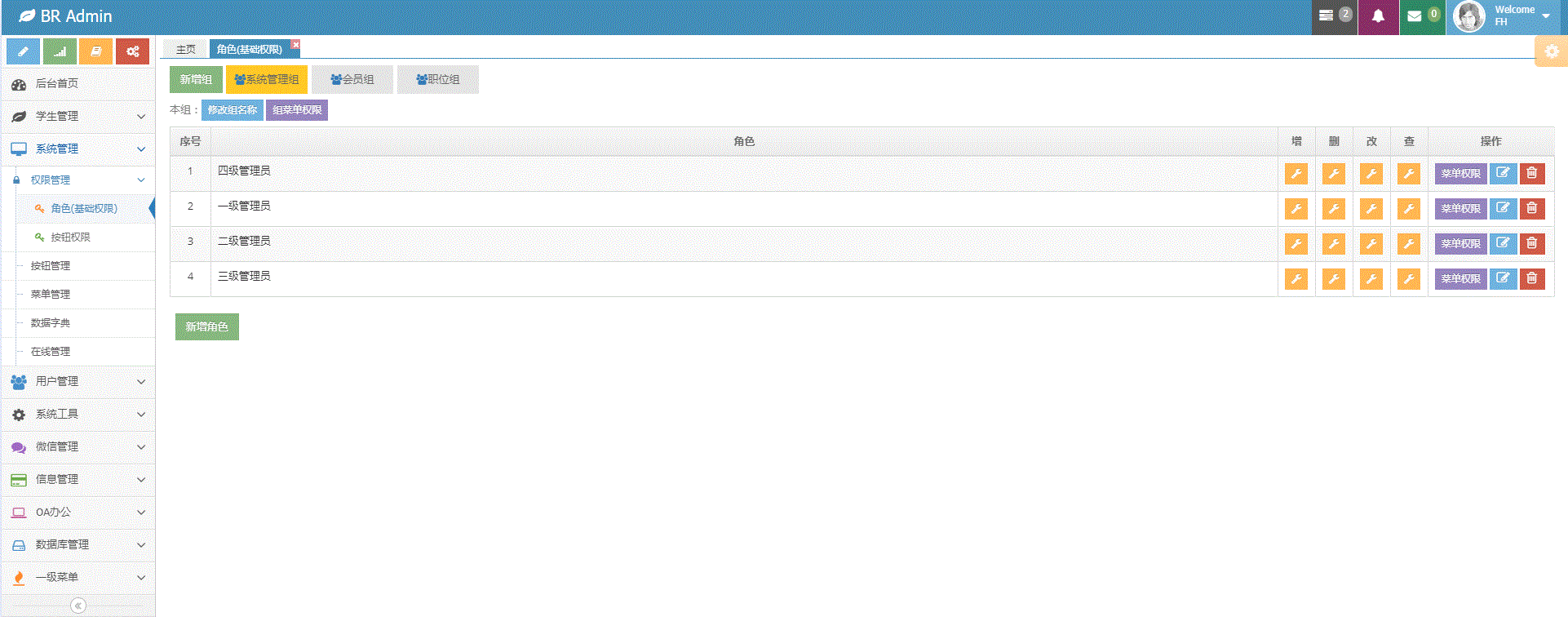The height and width of the screenshot is (617, 1568).
Task: Switch to the 主页 tab
Action: click(x=186, y=49)
